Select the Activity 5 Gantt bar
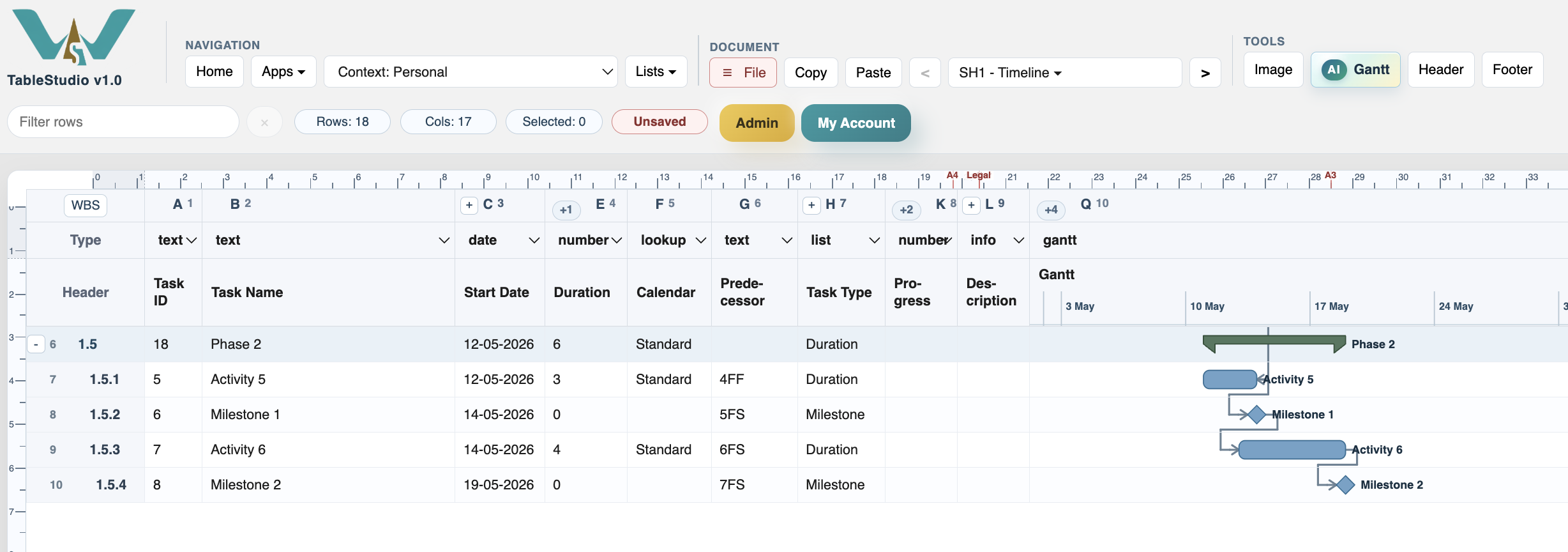The width and height of the screenshot is (1568, 552). pos(1230,379)
